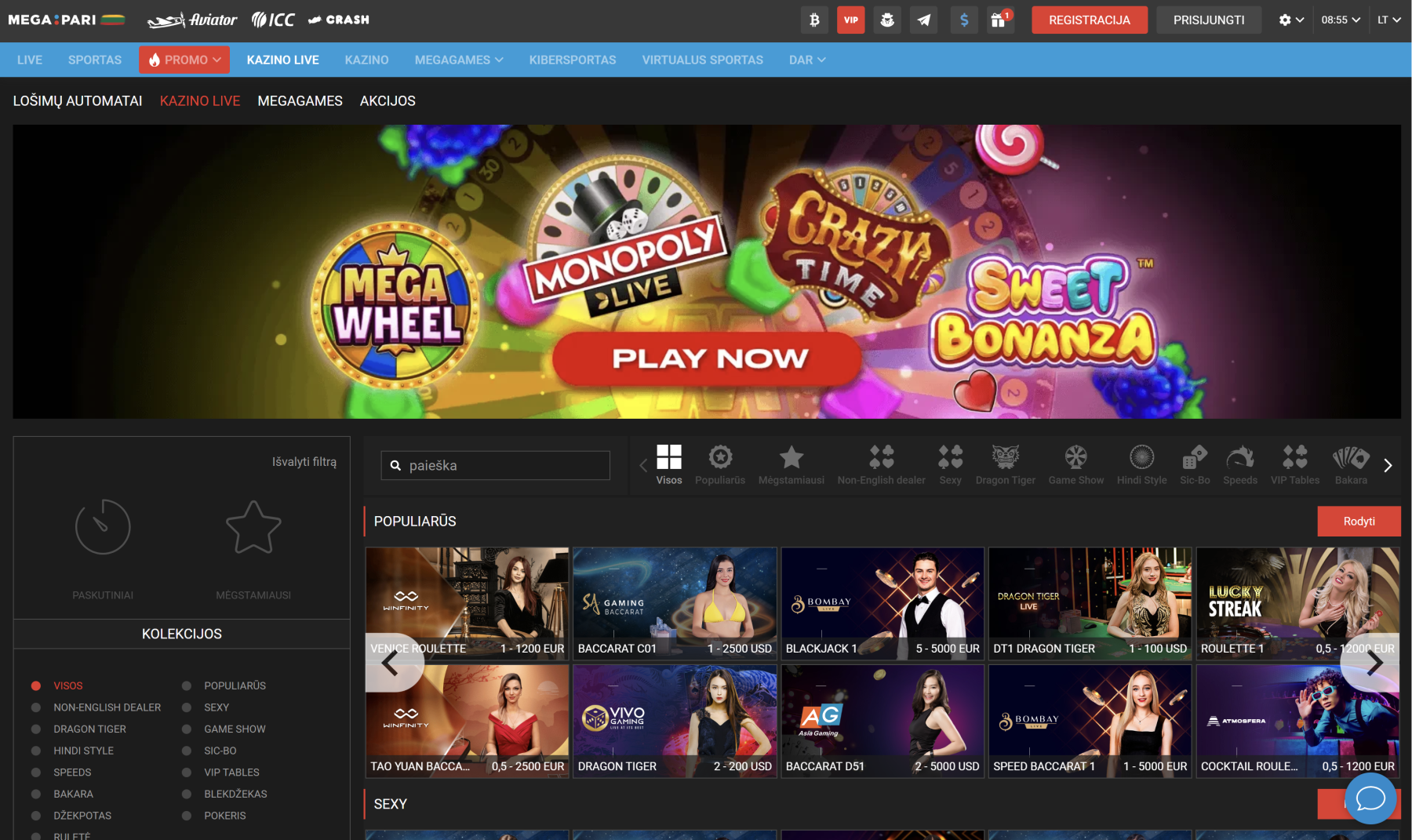Select the Visos collection radio
The image size is (1412, 840).
pyautogui.click(x=36, y=685)
